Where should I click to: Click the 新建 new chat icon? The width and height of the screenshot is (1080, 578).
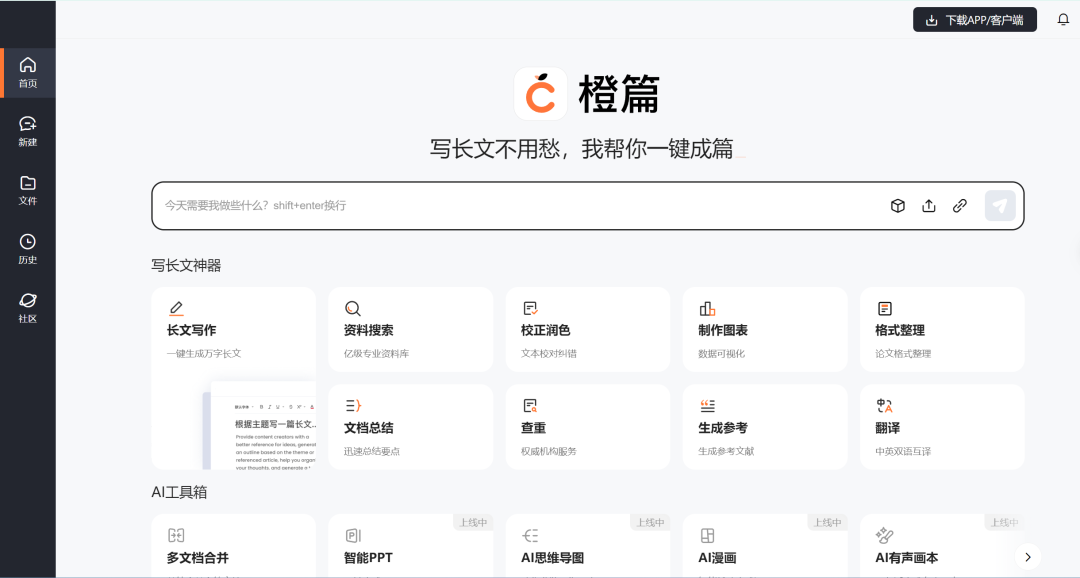click(x=28, y=123)
